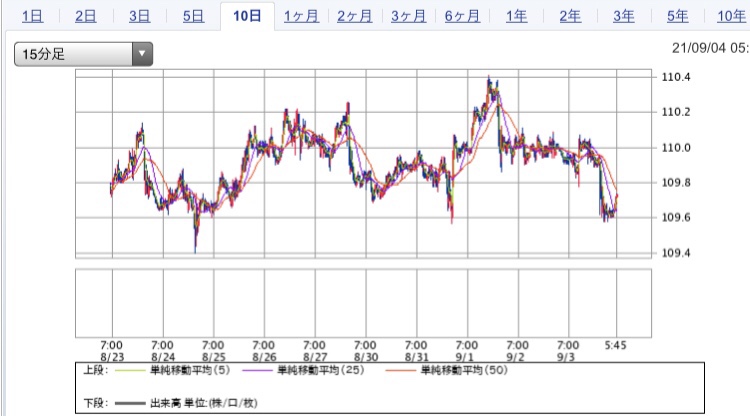The image size is (750, 416).
Task: Click the purple line swatch for 単純移動平均(25)
Action: 257,371
